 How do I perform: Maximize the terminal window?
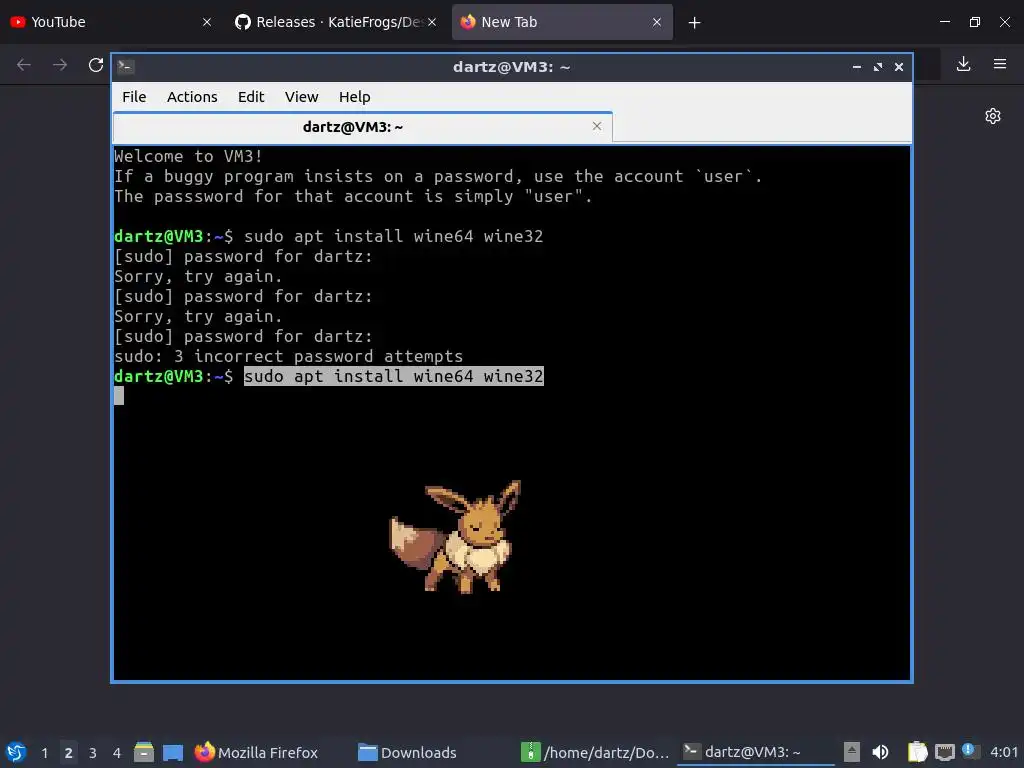coord(878,67)
